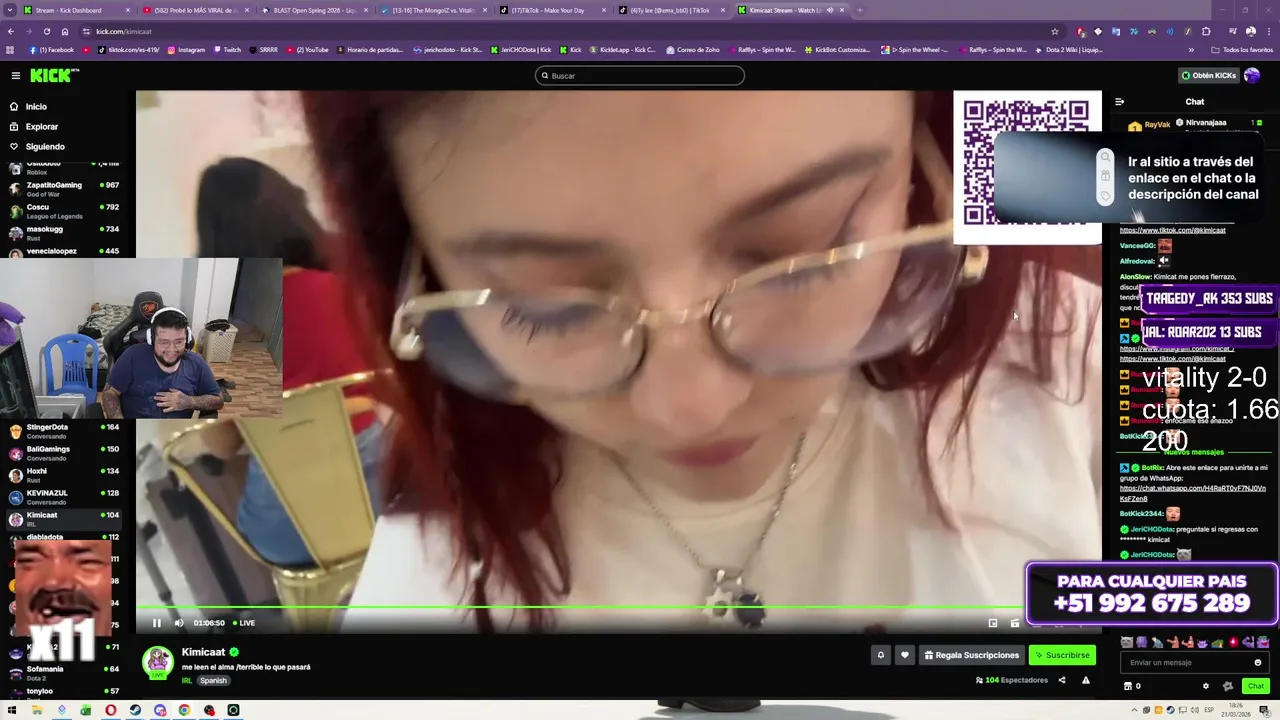
Task: Report the stream with the warning icon
Action: pyautogui.click(x=1085, y=680)
